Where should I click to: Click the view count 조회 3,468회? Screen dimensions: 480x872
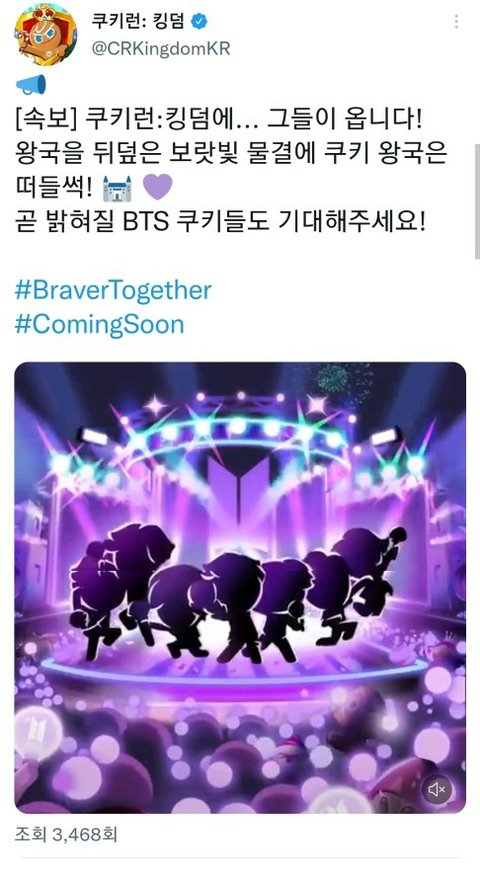tap(66, 834)
